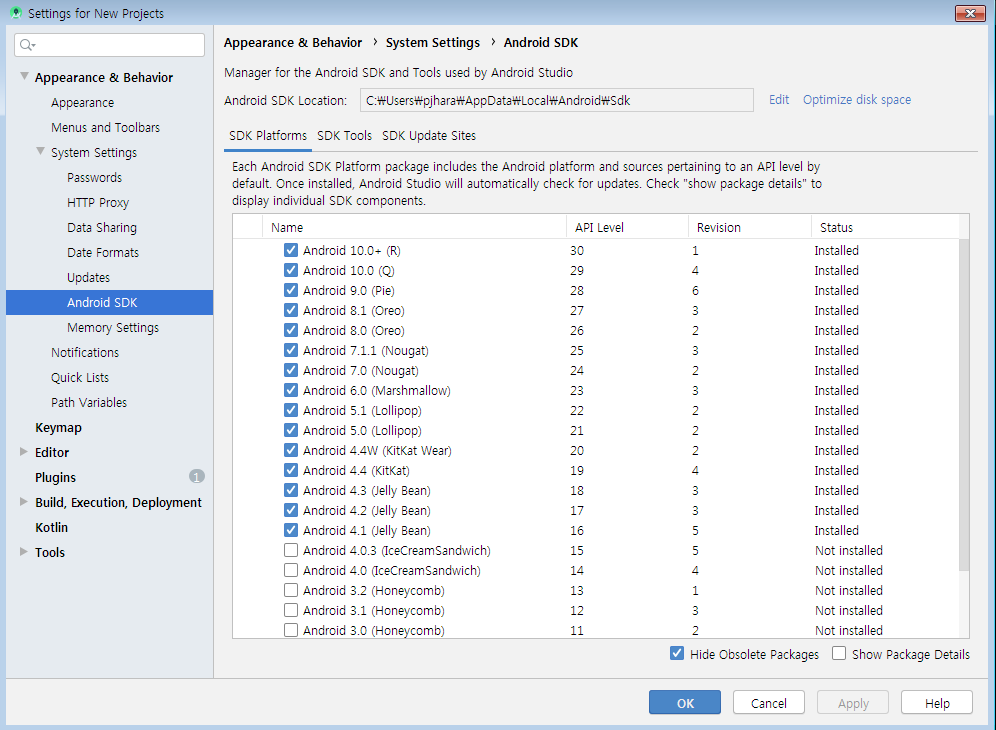Open Path Variables settings
Viewport: 996px width, 730px height.
coord(89,402)
